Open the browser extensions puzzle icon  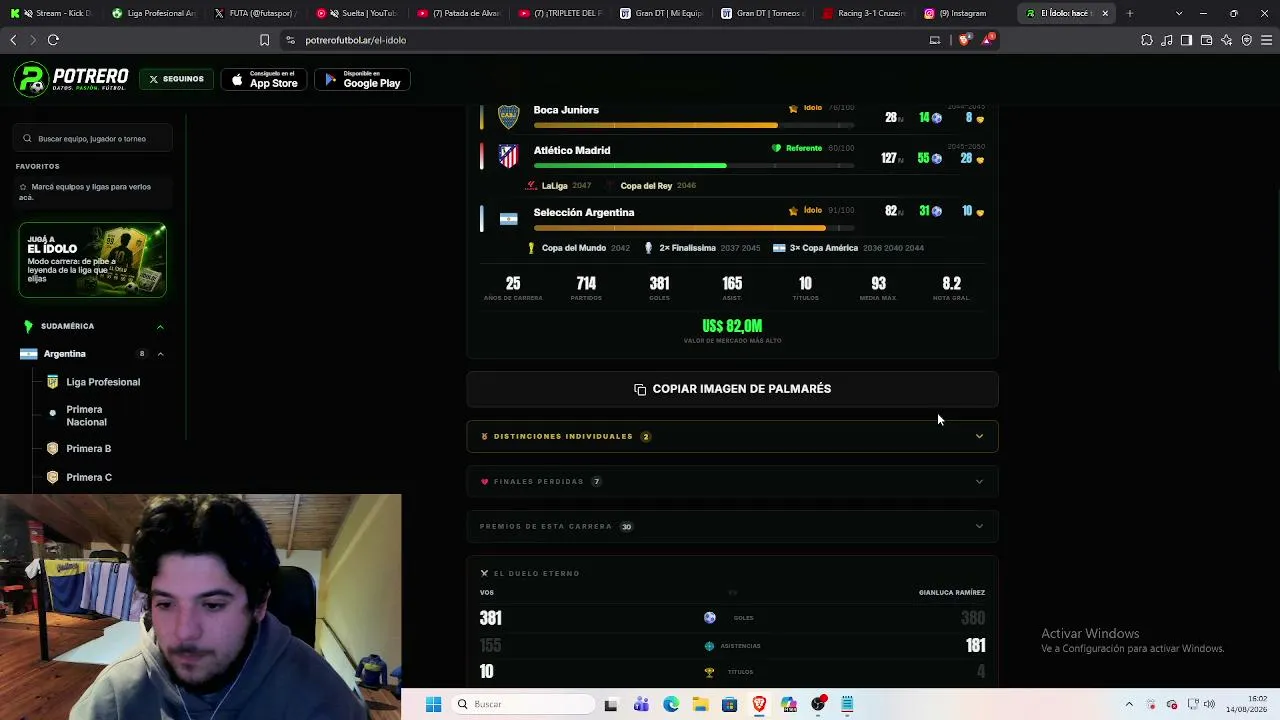(1147, 40)
